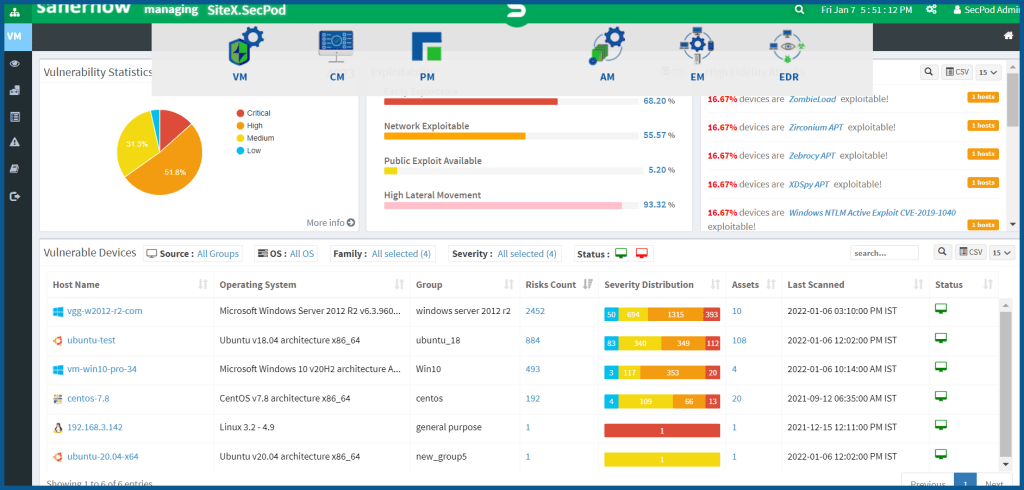Open the AM asset management module
The width and height of the screenshot is (1024, 490).
coord(607,48)
